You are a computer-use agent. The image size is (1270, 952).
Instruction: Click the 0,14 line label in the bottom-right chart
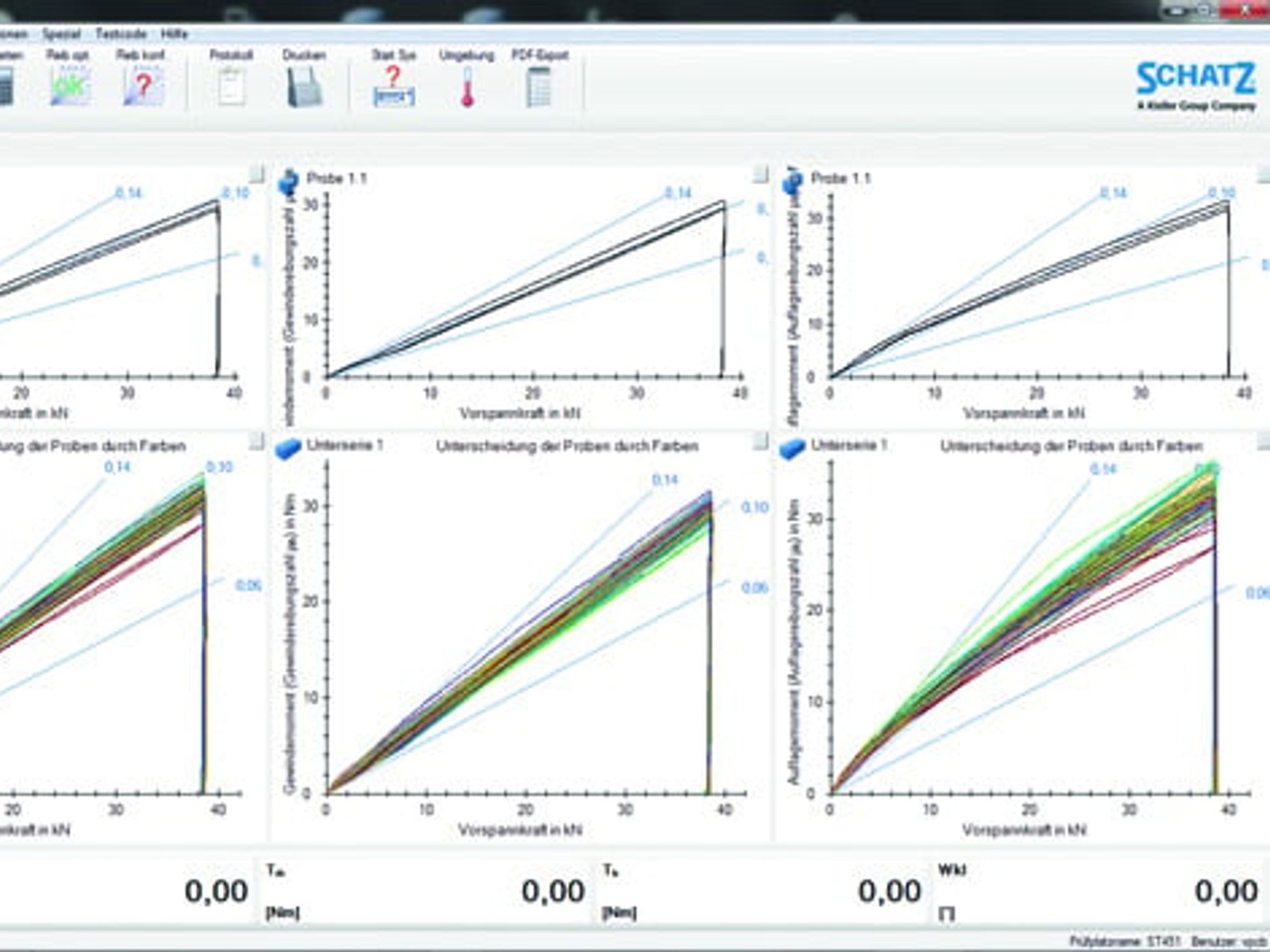coord(1103,469)
